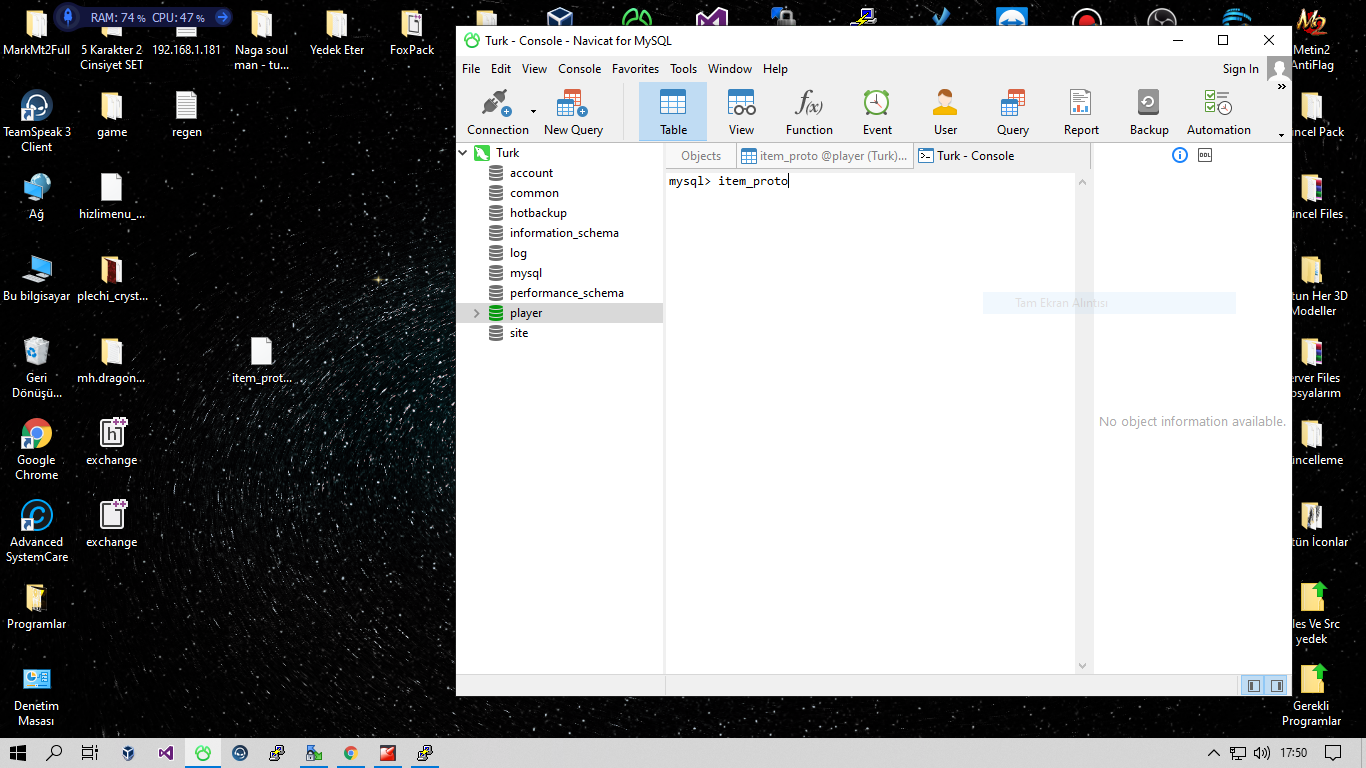Open the Connection toolbar button
1366x768 pixels.
497,111
